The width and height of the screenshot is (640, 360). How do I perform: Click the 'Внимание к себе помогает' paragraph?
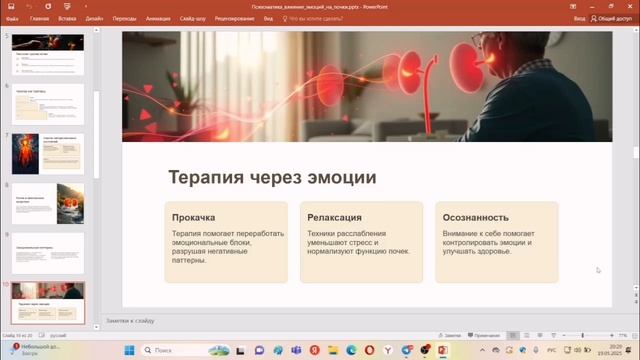coord(489,242)
